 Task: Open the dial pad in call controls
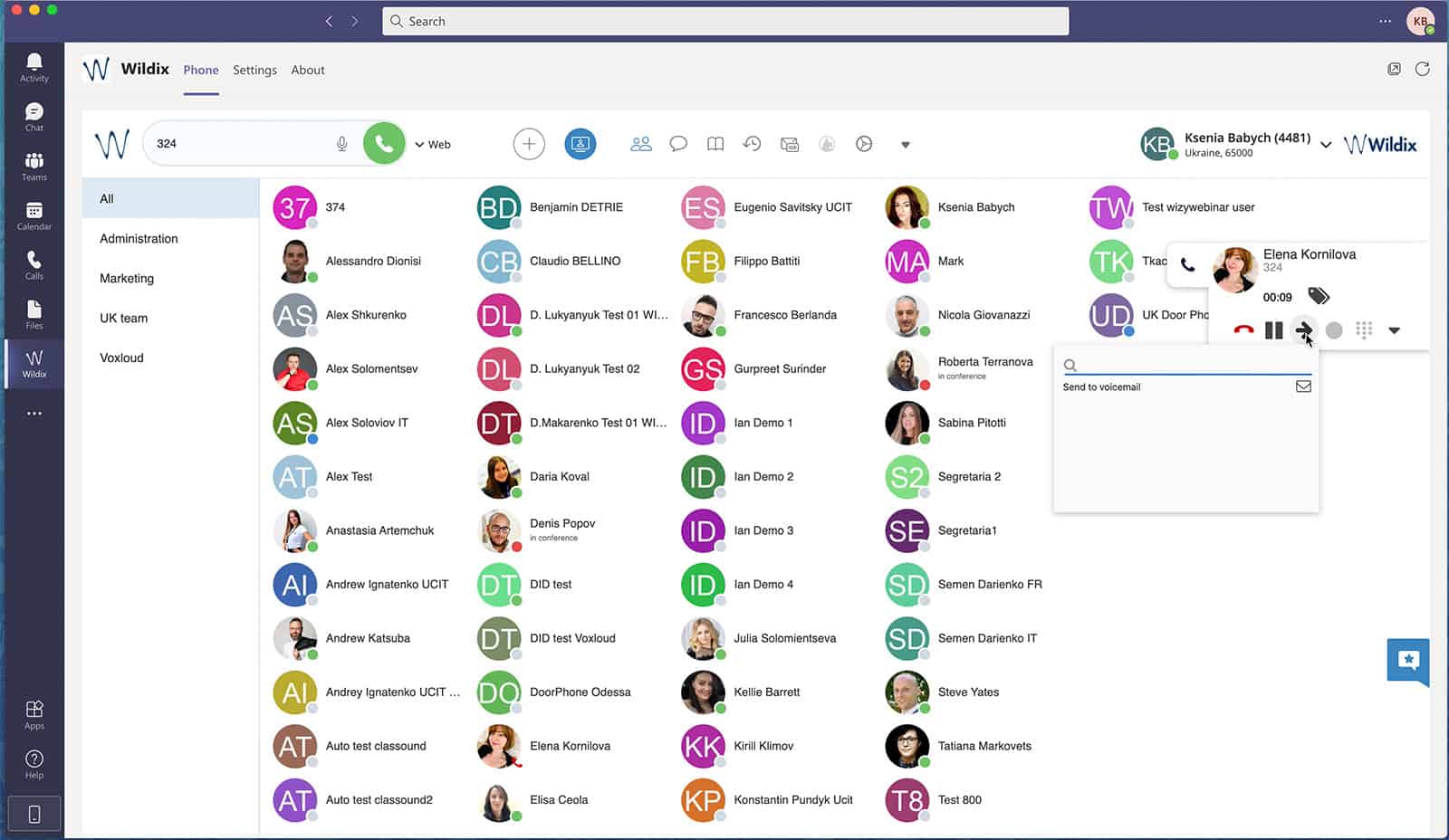tap(1364, 330)
